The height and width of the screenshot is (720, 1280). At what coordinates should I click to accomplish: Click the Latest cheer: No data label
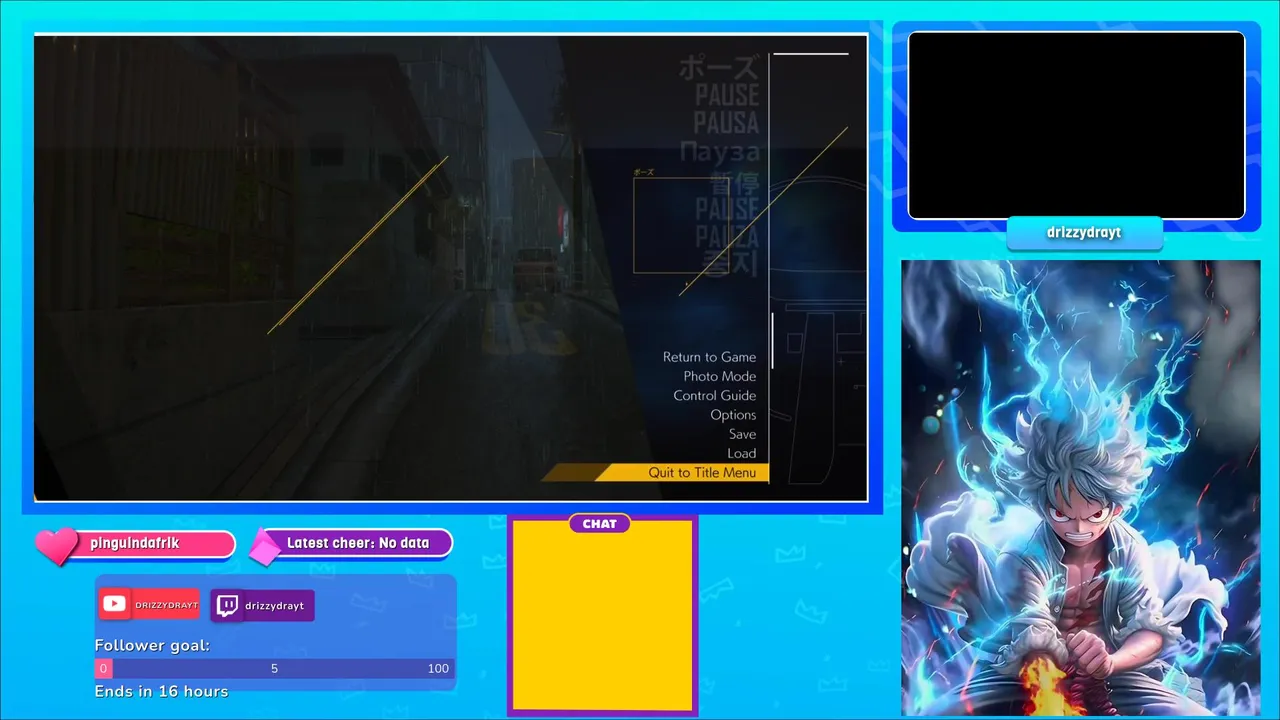pyautogui.click(x=358, y=543)
